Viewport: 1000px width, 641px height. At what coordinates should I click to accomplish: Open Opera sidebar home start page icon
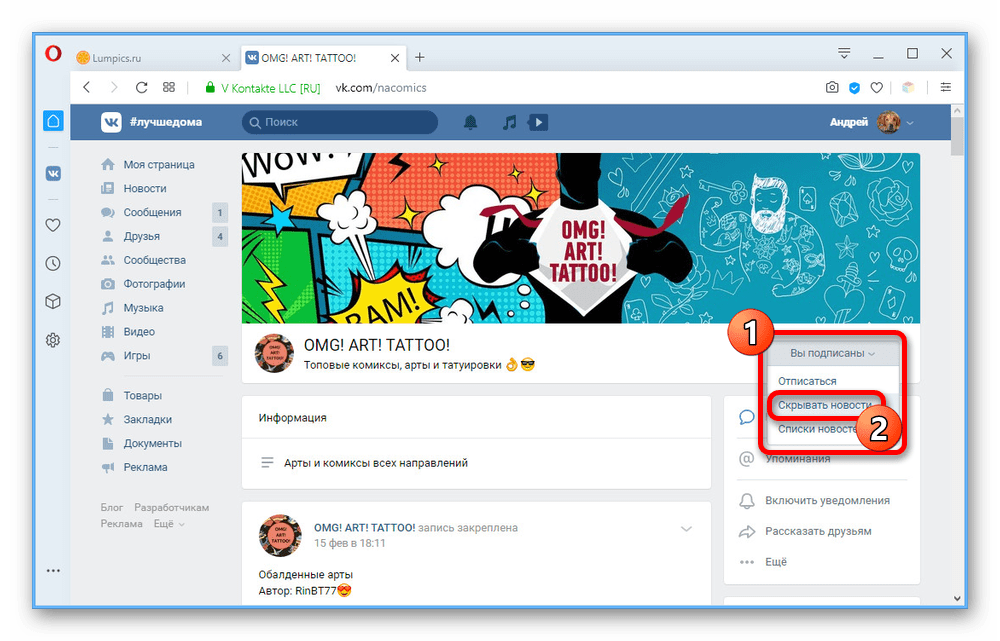54,121
